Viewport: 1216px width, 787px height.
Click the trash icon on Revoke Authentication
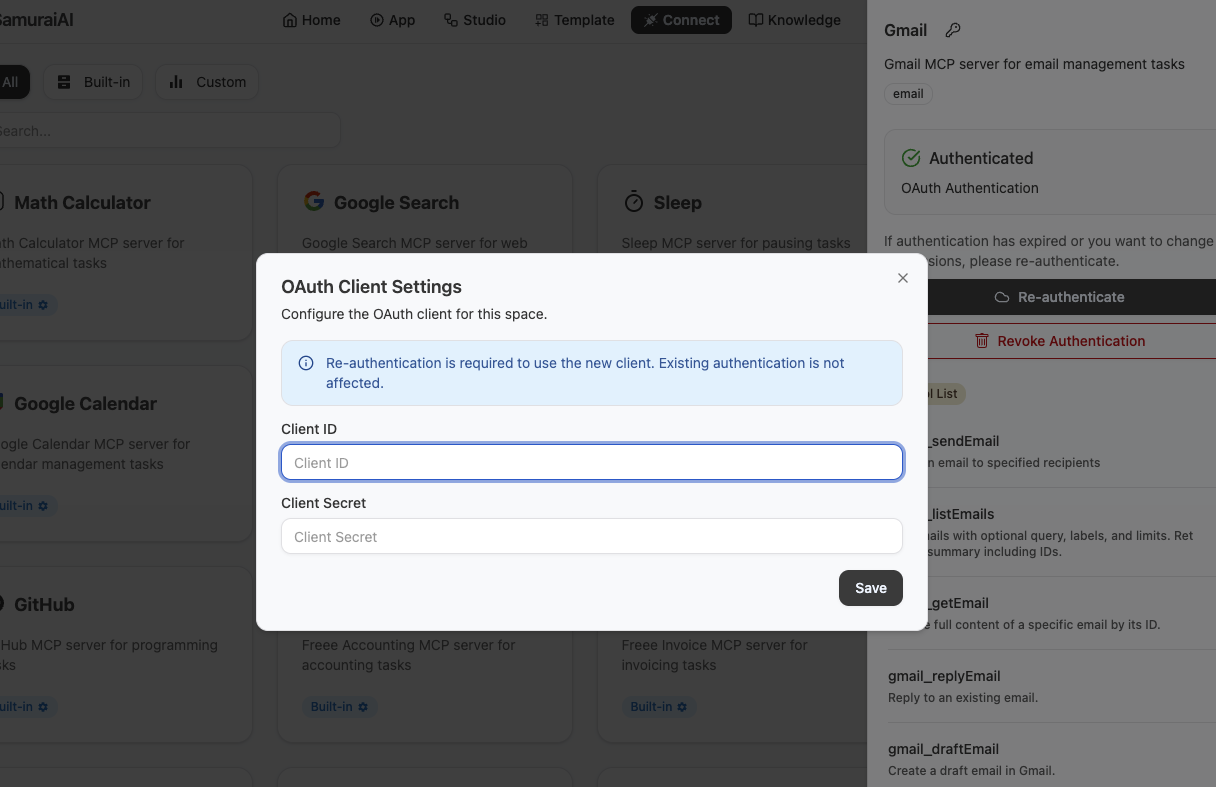coord(982,341)
